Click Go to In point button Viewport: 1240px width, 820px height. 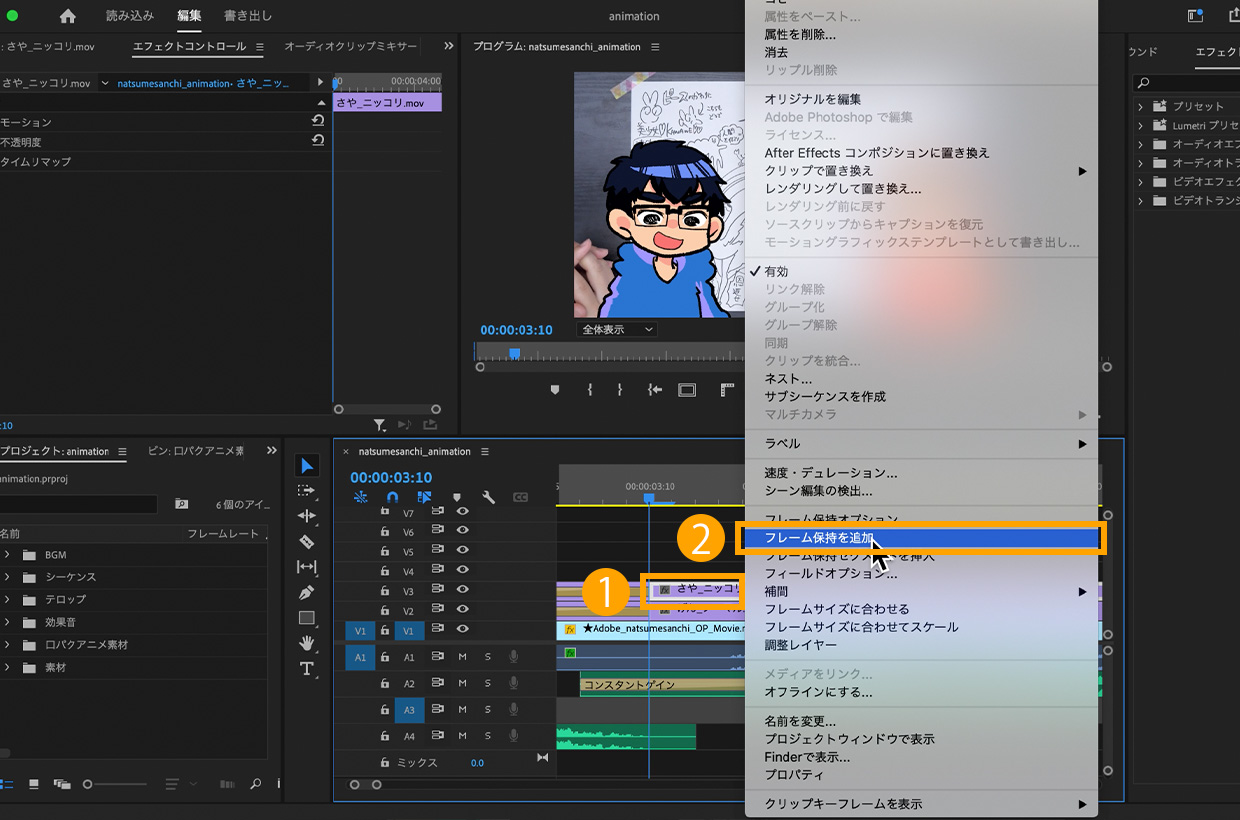point(655,390)
